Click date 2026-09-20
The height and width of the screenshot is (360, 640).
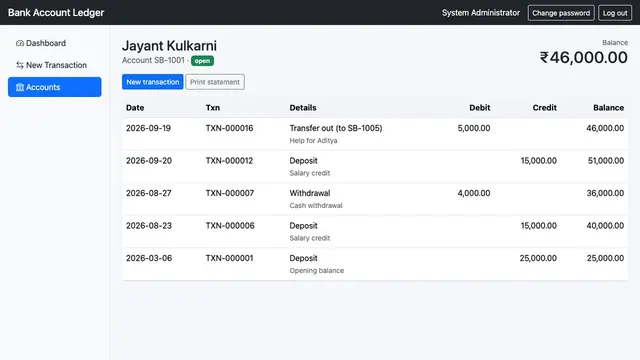(149, 161)
